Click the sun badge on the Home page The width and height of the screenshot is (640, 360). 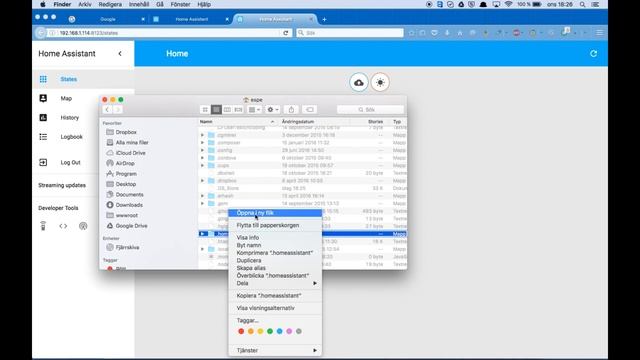pos(380,82)
